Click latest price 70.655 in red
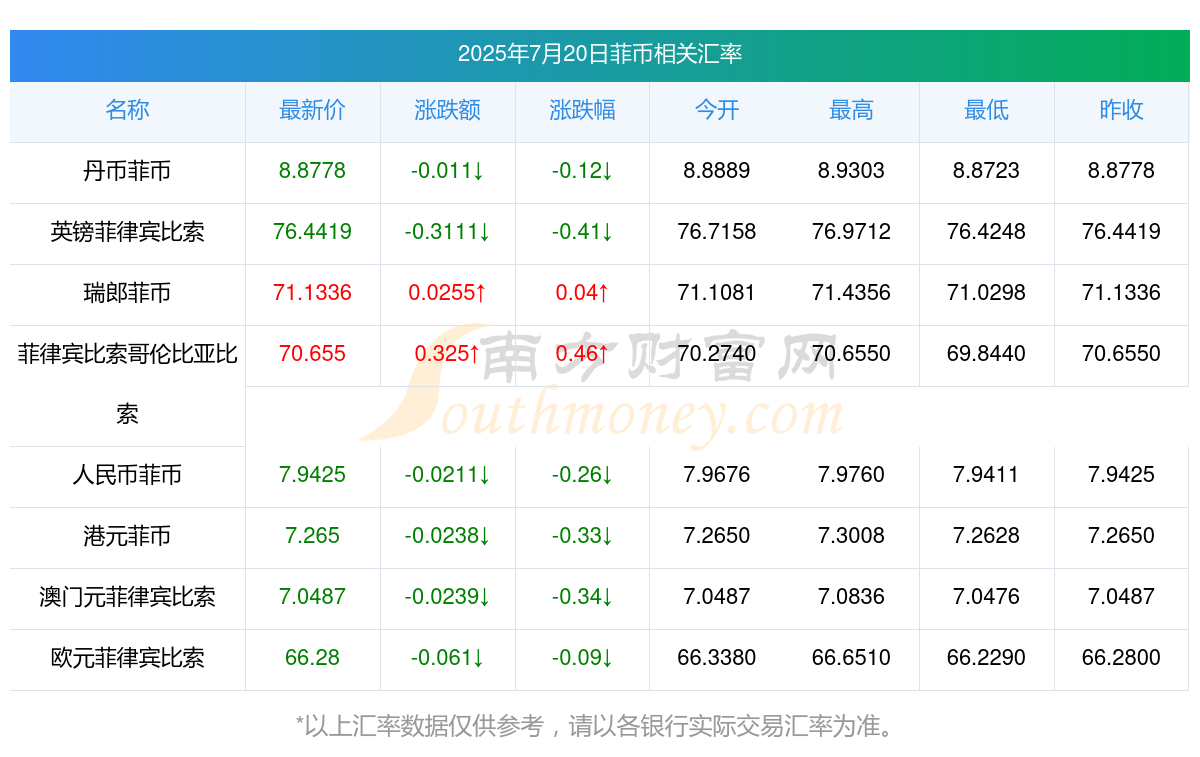The image size is (1200, 757). coord(312,354)
